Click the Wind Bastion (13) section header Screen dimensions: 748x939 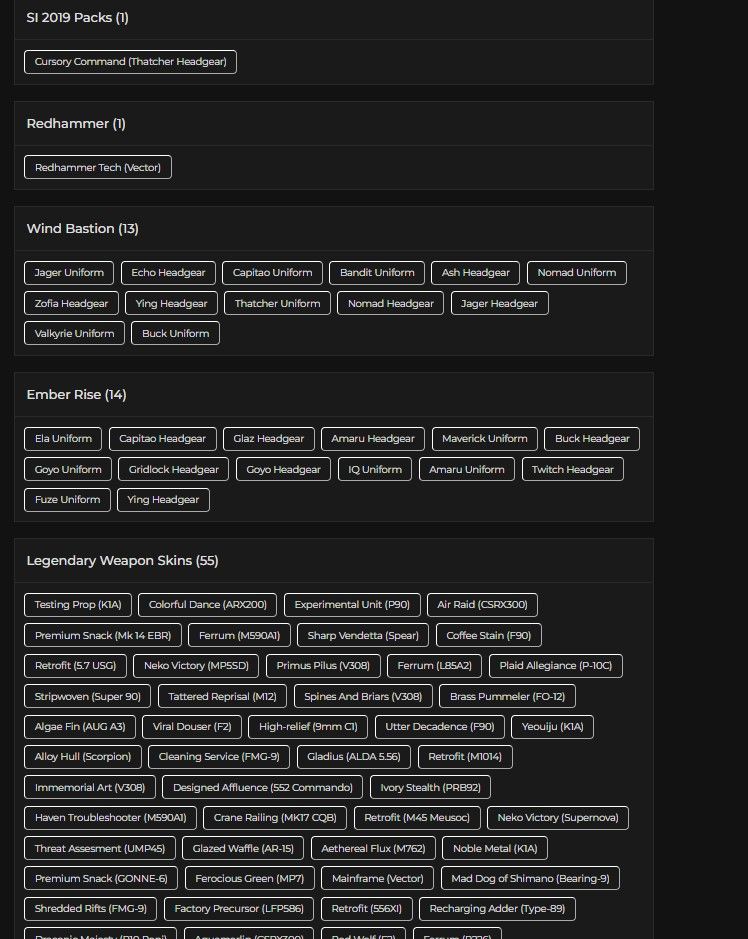coord(82,229)
